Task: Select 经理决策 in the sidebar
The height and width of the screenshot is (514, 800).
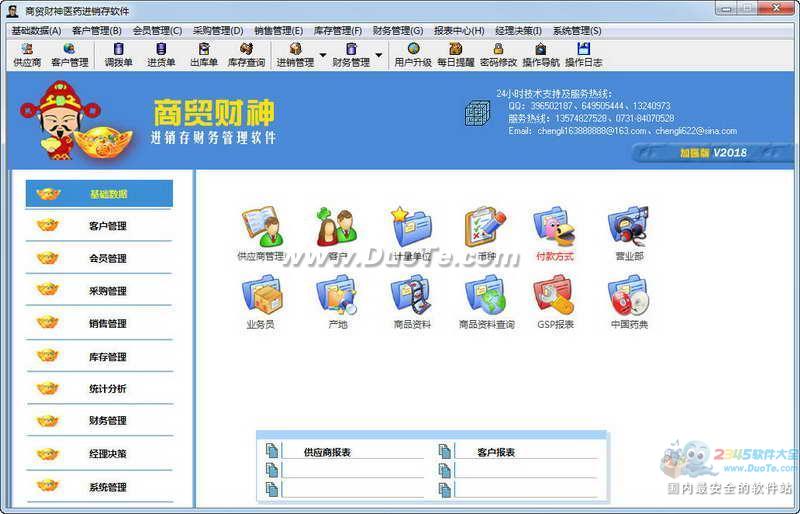Action: [99, 453]
